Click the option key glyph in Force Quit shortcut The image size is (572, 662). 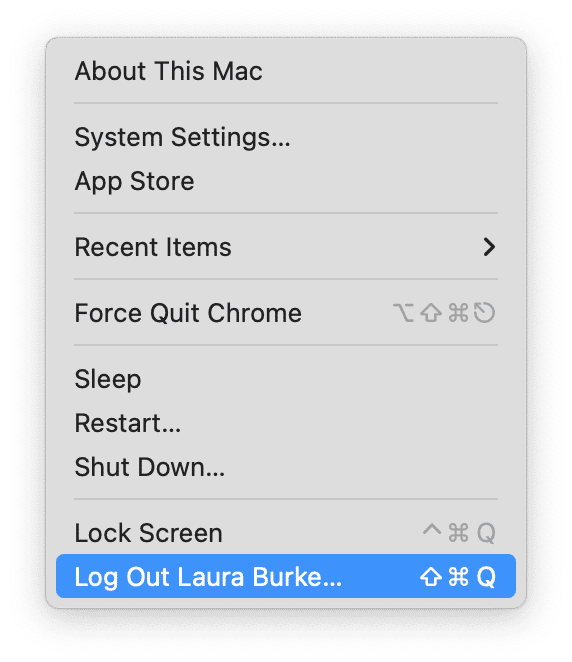403,313
